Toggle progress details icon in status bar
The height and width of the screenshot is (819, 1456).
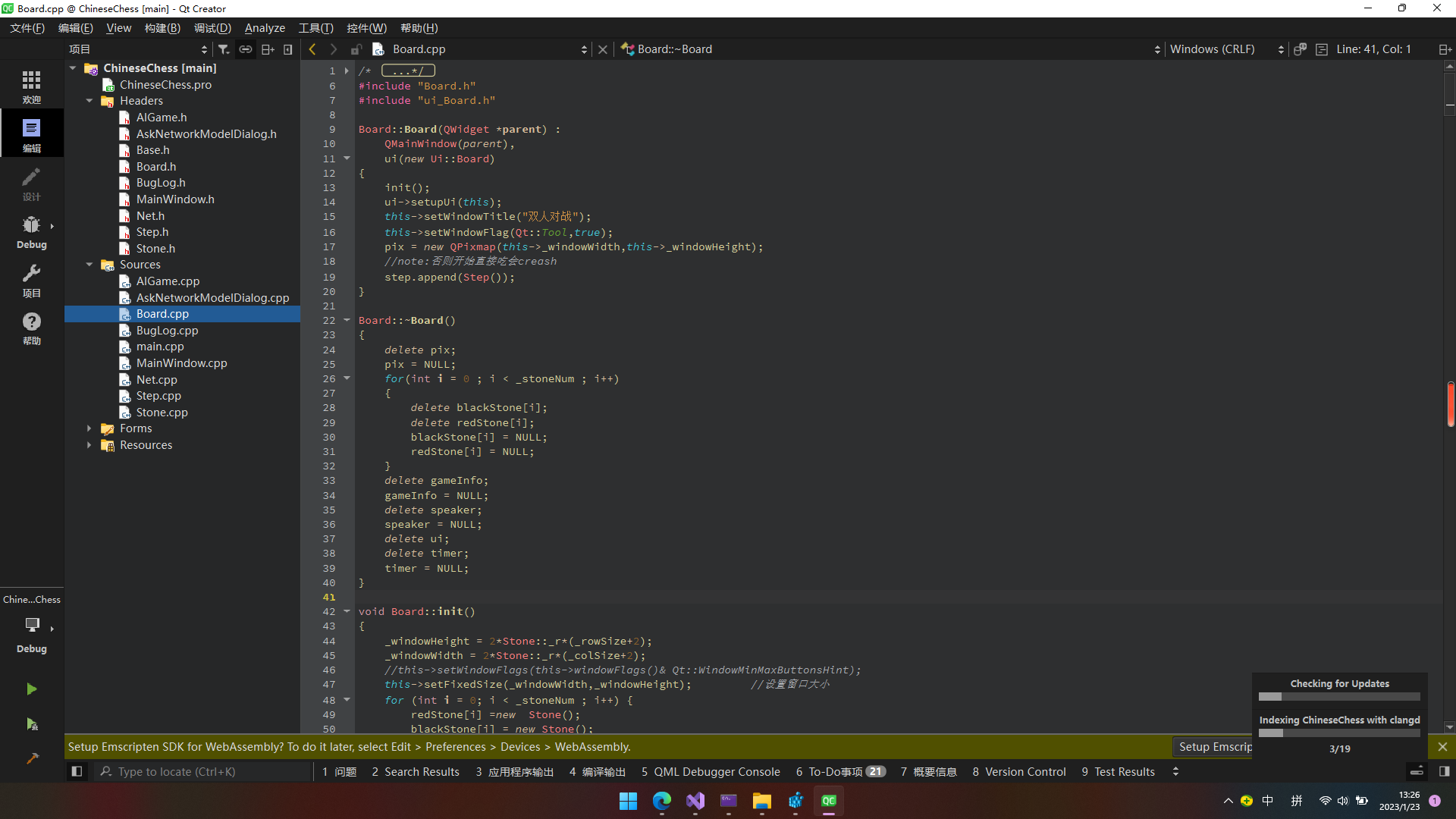tap(1416, 771)
